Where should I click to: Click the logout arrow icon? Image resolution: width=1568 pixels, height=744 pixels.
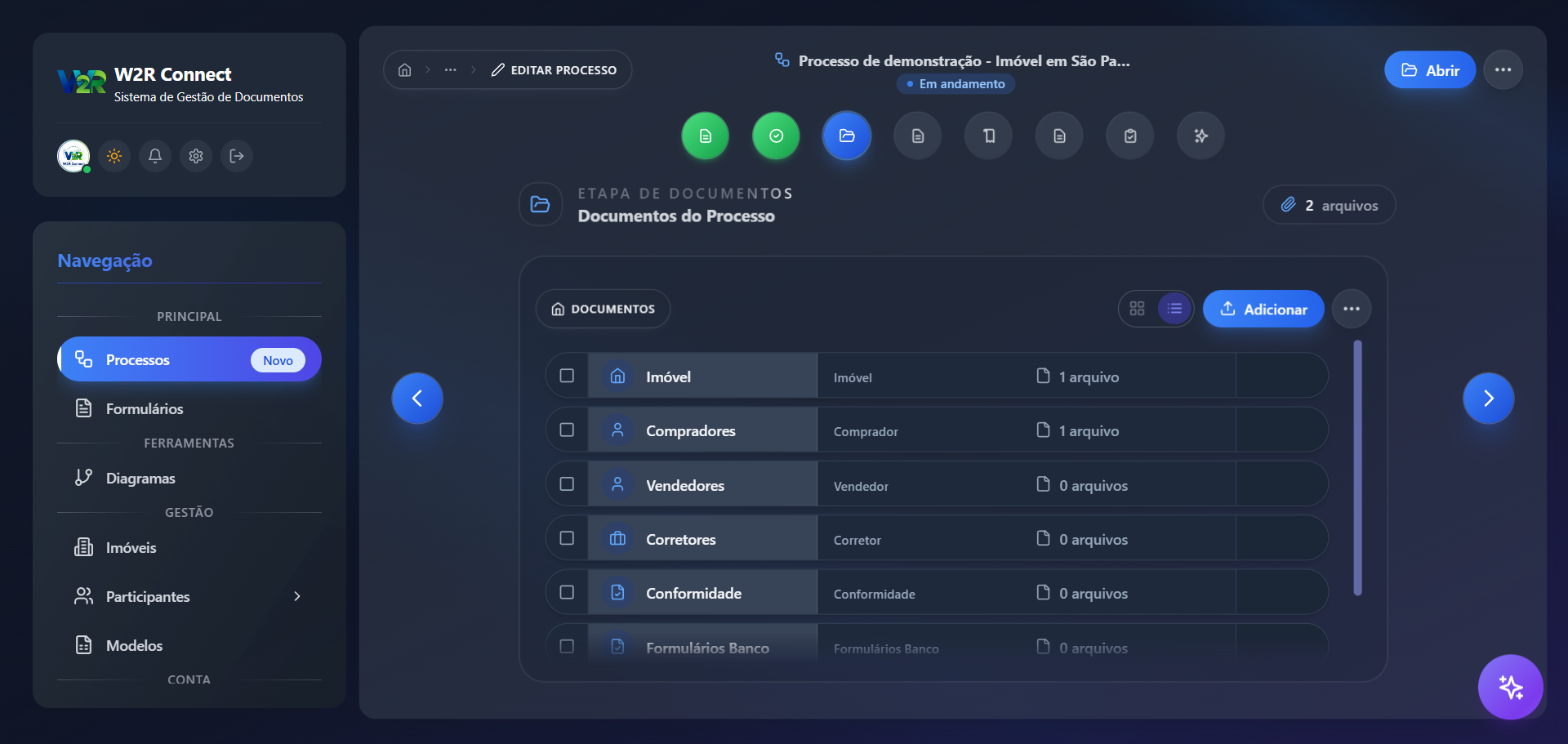pos(237,156)
